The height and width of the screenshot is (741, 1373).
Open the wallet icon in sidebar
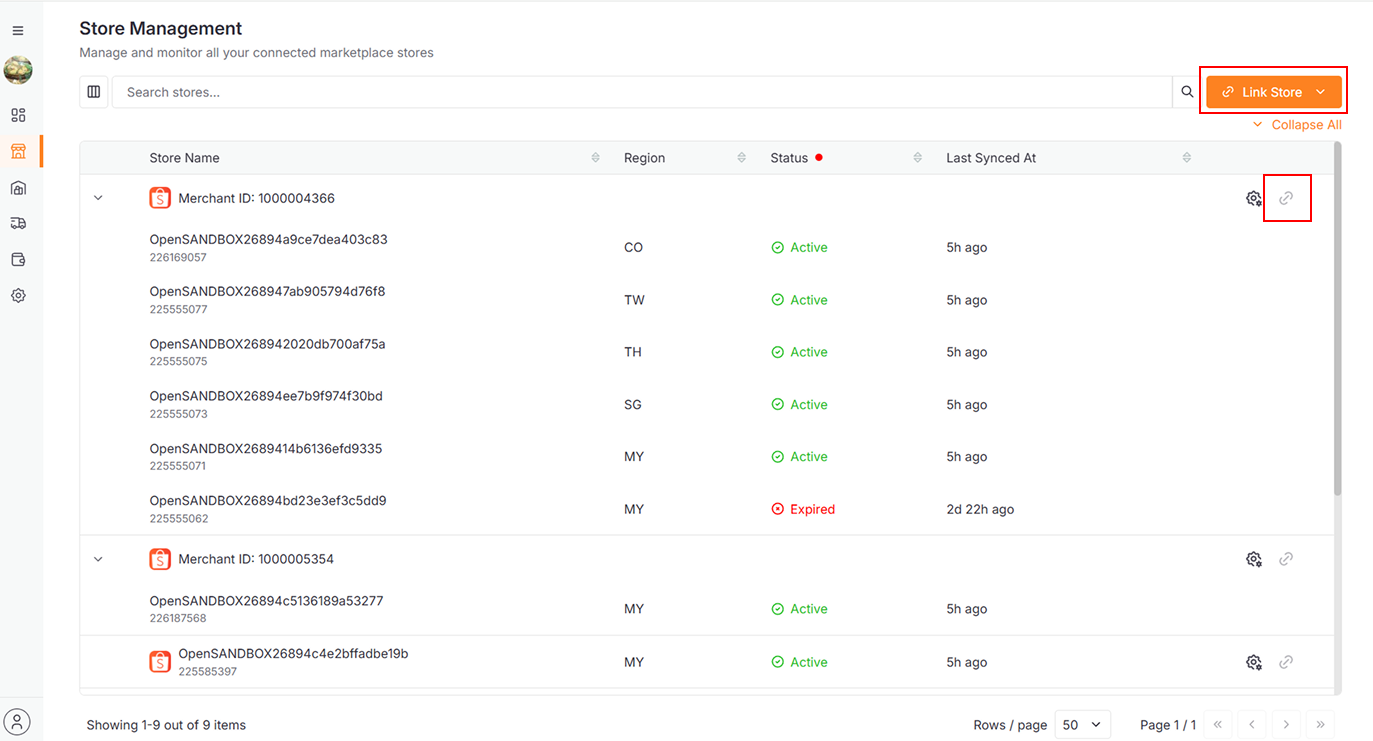[18, 260]
